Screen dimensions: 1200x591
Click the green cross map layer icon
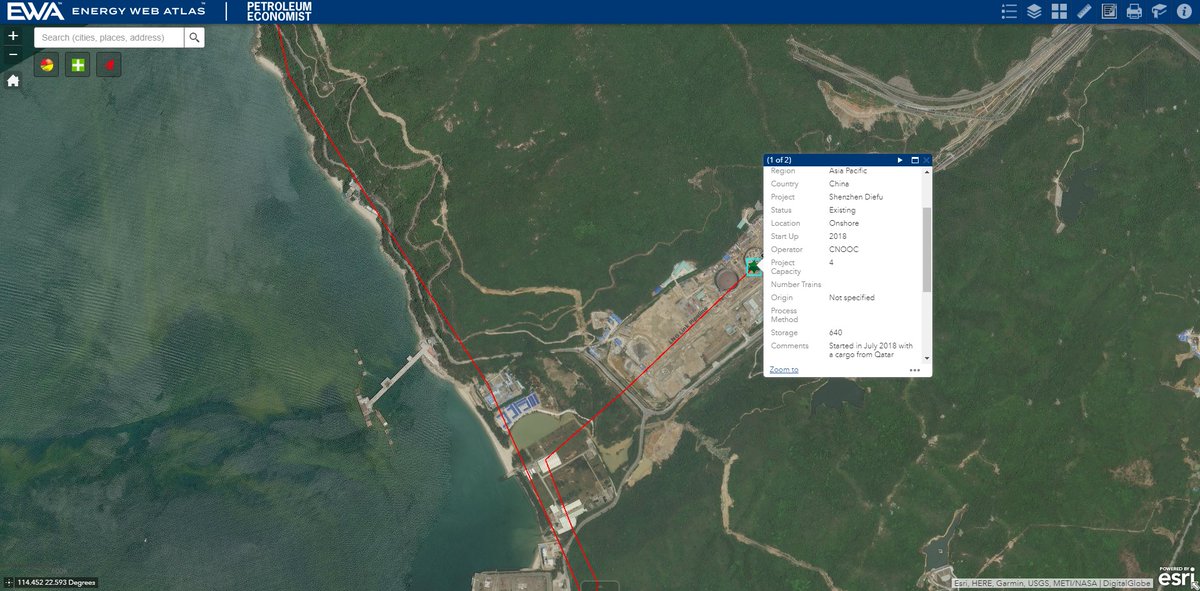(76, 63)
